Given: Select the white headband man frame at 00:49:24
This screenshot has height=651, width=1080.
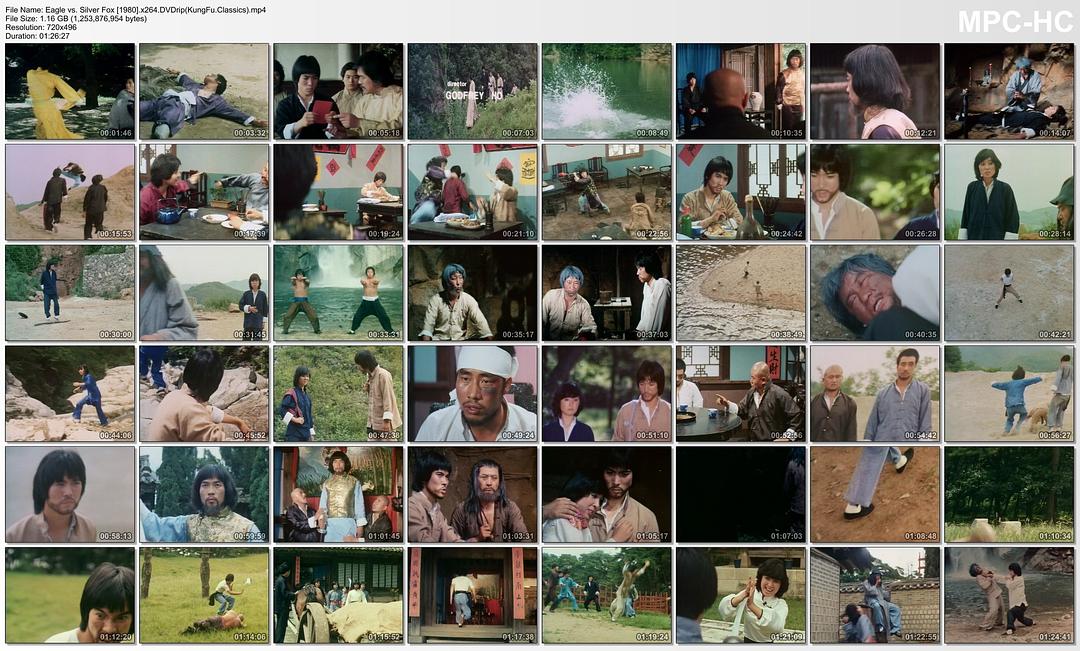Looking at the screenshot, I should (473, 393).
